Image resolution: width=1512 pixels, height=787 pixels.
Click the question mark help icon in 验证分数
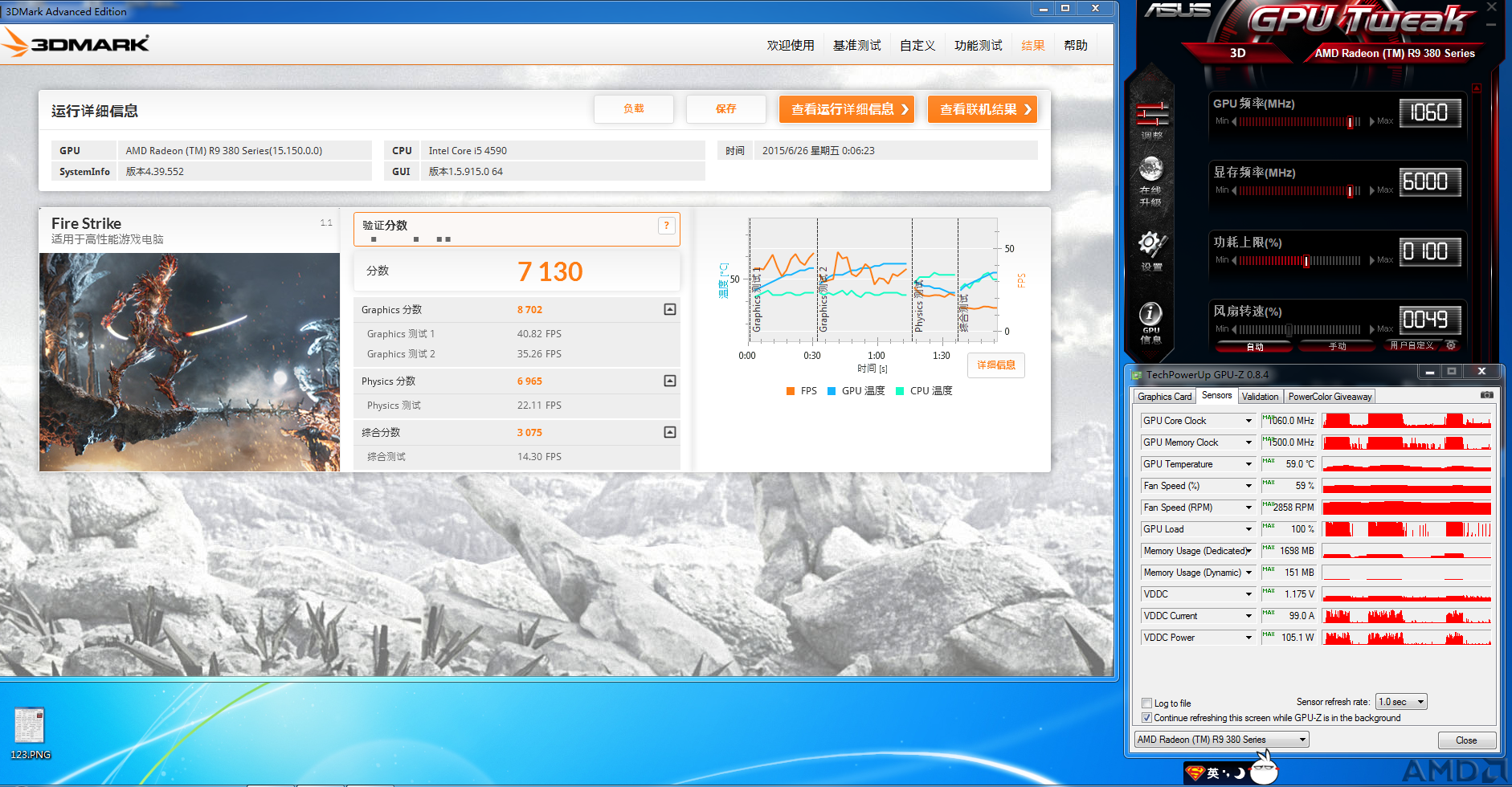pyautogui.click(x=667, y=226)
